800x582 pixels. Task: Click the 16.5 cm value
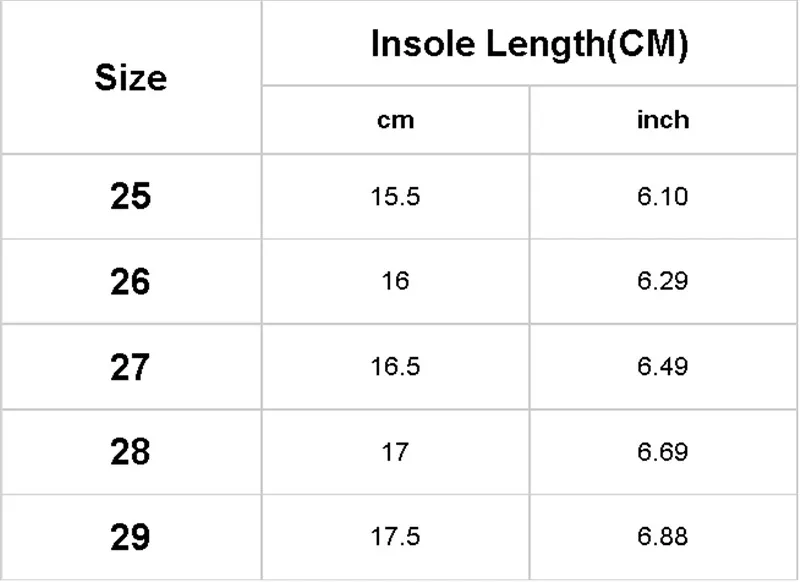pos(395,367)
